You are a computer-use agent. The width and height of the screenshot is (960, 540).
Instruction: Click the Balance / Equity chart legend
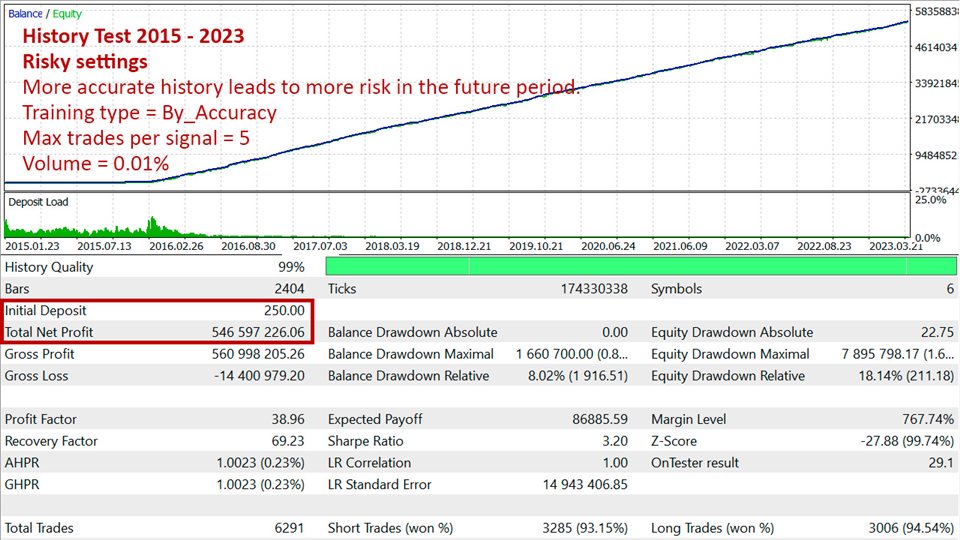pos(46,14)
